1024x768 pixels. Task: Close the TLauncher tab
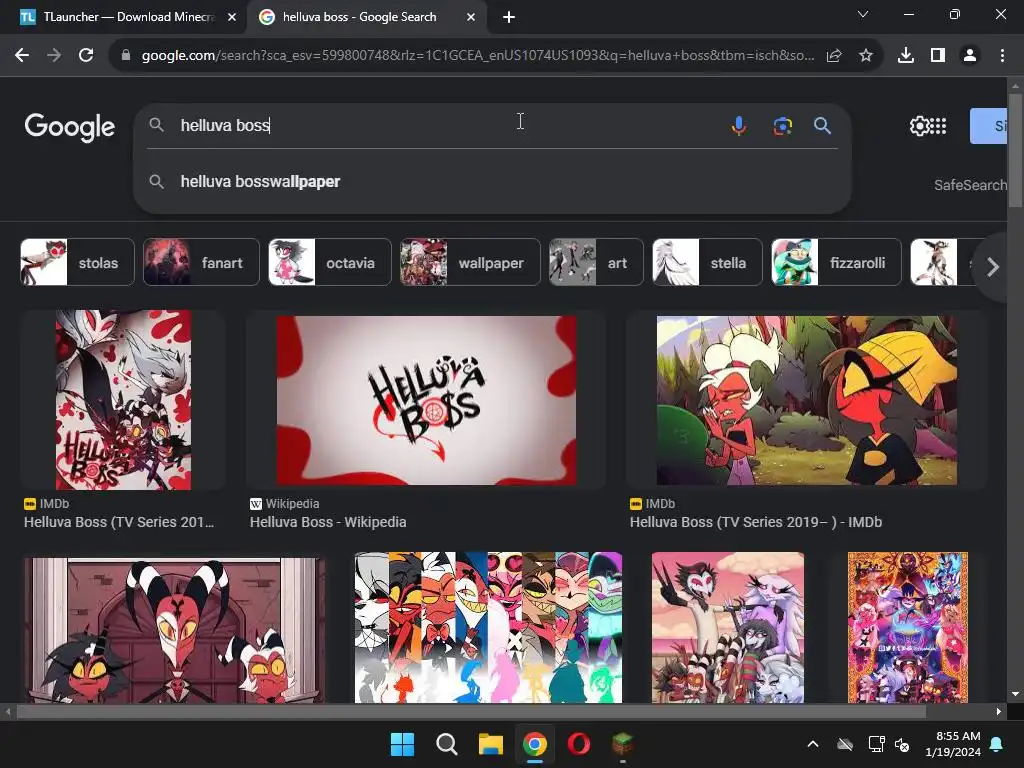[232, 17]
